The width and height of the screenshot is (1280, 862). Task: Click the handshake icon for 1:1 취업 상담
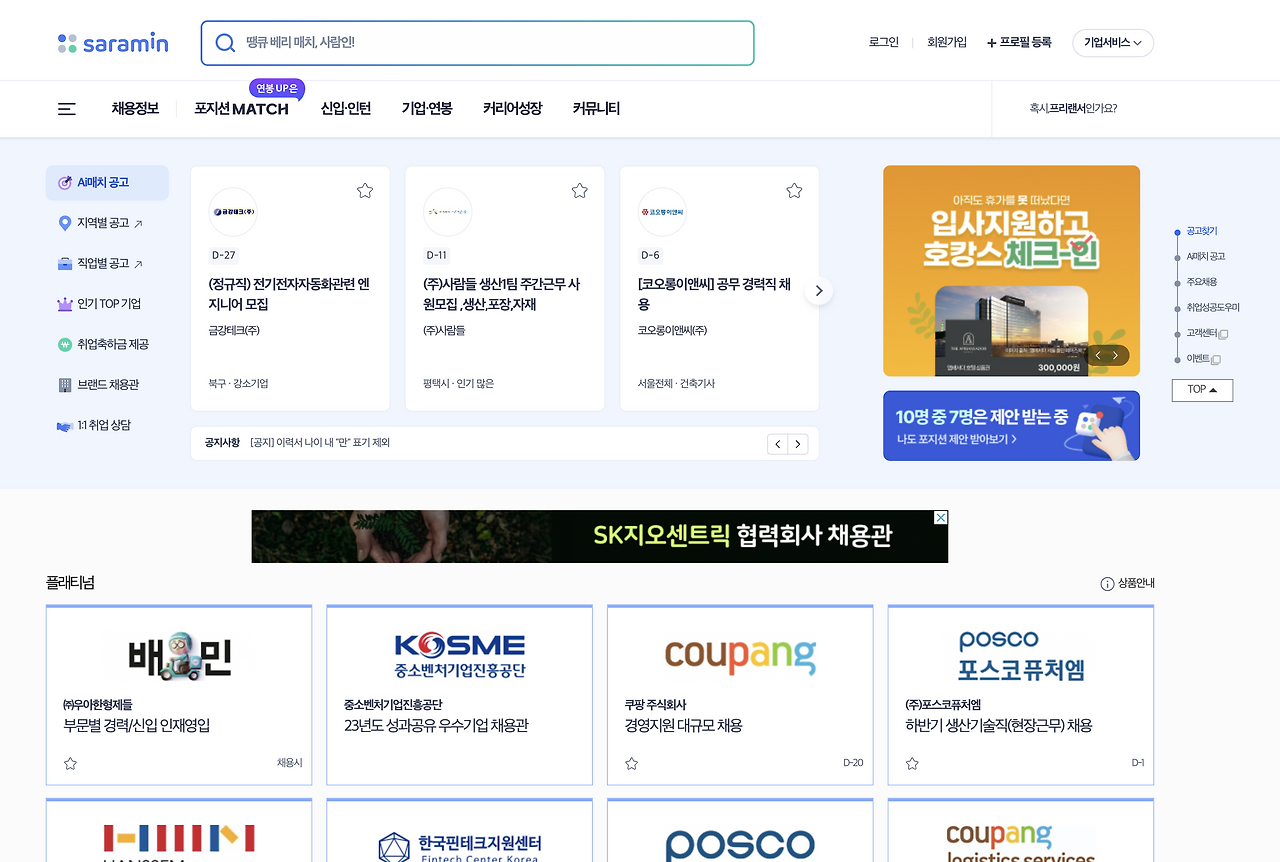pyautogui.click(x=64, y=425)
